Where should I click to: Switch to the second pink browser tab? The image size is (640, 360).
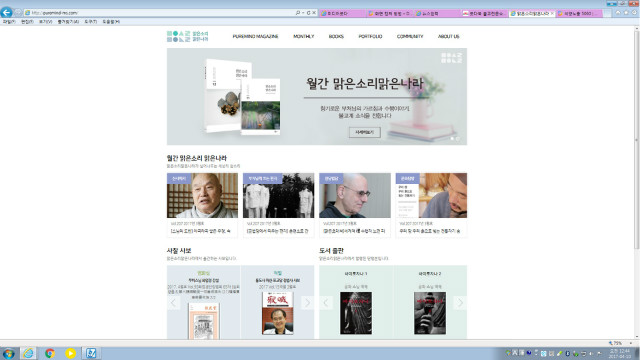click(x=389, y=13)
